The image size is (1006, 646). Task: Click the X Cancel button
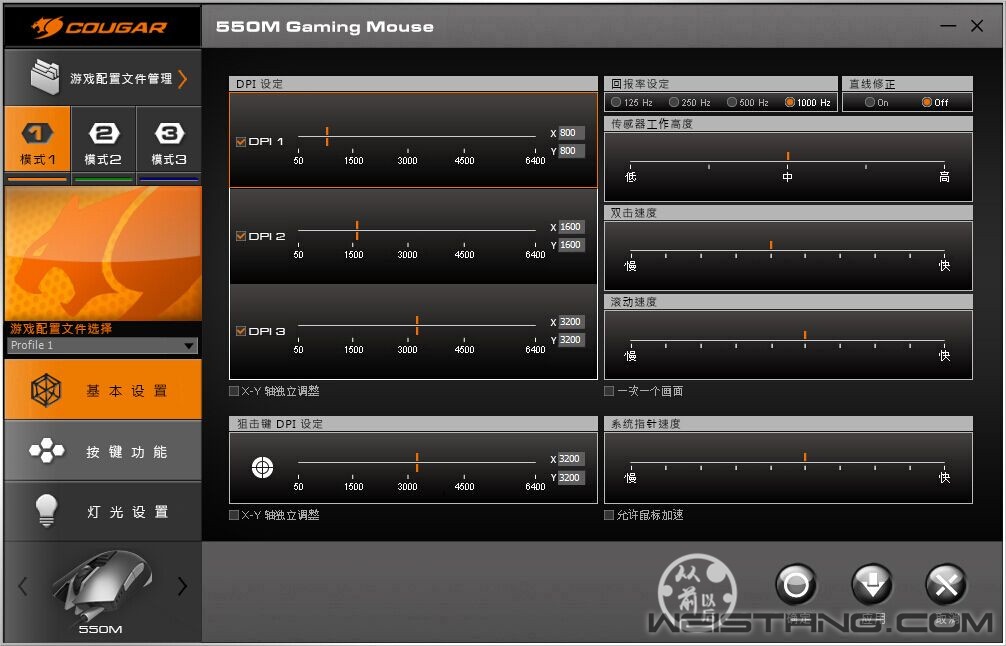(x=946, y=584)
